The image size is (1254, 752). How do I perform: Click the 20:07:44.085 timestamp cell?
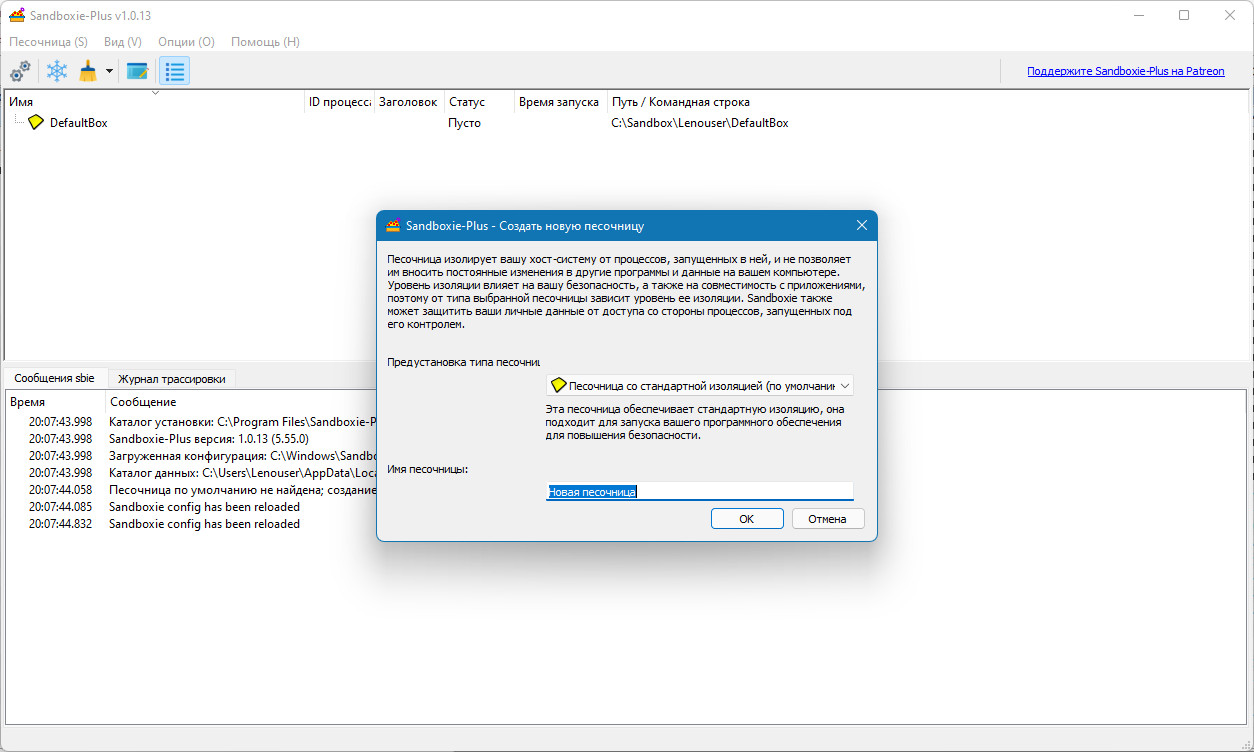60,507
